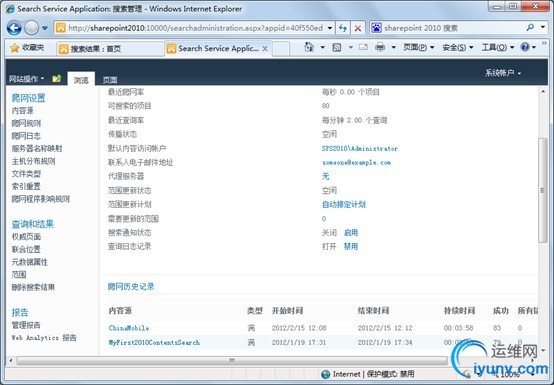Expand the Help dropdown arrow
Image resolution: width=554 pixels, height=385 pixels.
point(534,47)
